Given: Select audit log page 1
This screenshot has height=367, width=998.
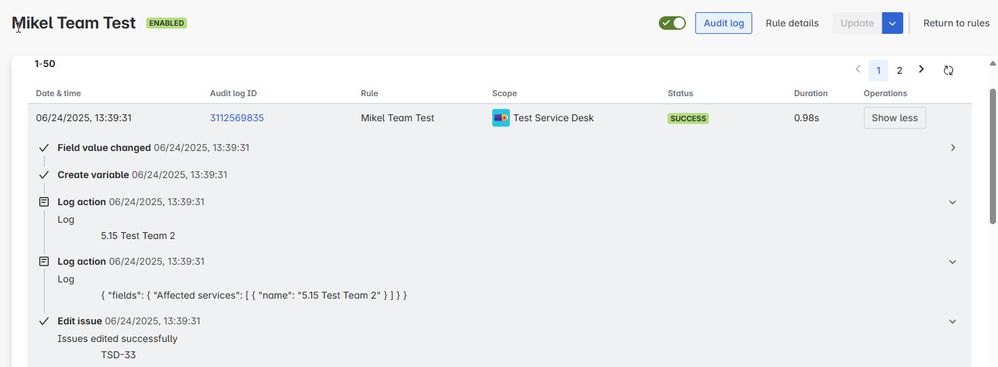Looking at the screenshot, I should coord(878,71).
